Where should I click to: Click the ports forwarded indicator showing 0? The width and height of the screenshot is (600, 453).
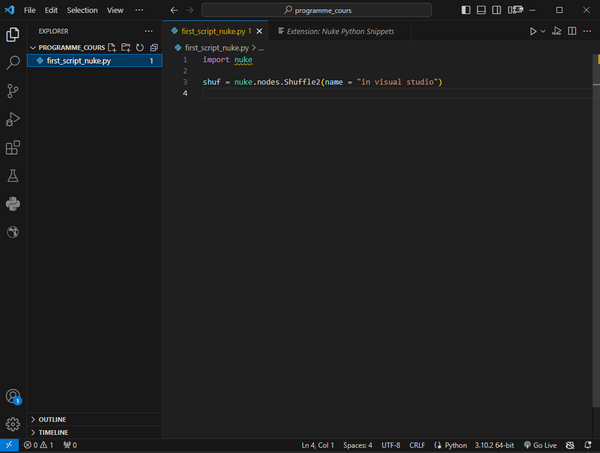[70, 445]
